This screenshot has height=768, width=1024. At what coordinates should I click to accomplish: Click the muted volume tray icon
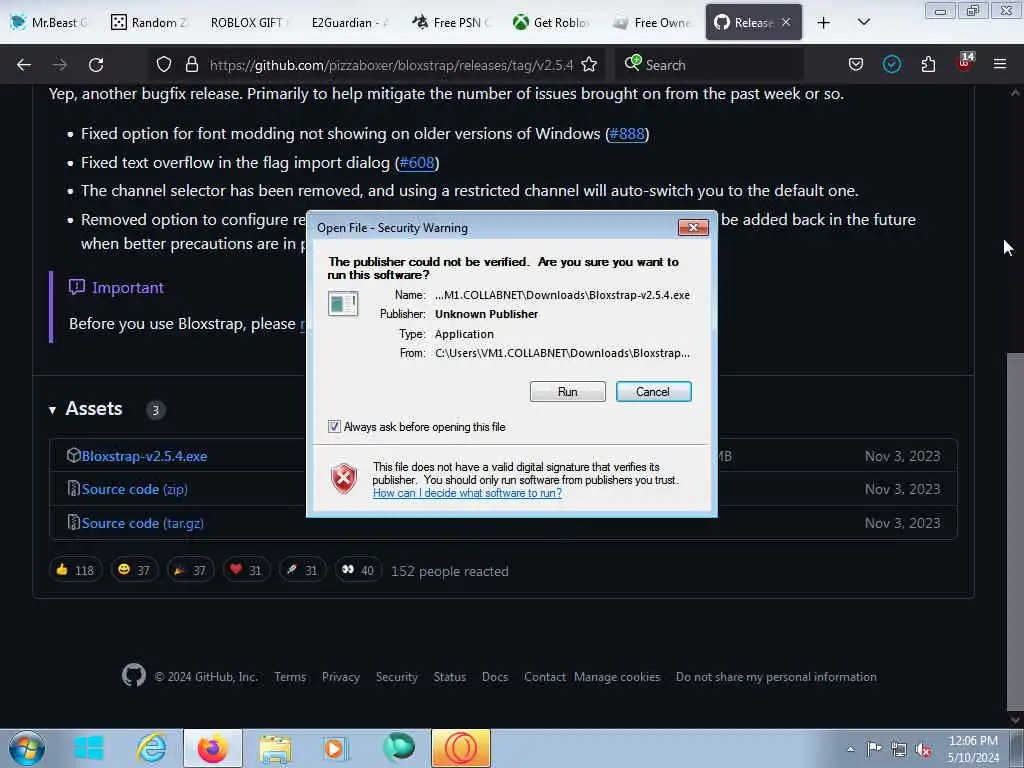coord(923,749)
